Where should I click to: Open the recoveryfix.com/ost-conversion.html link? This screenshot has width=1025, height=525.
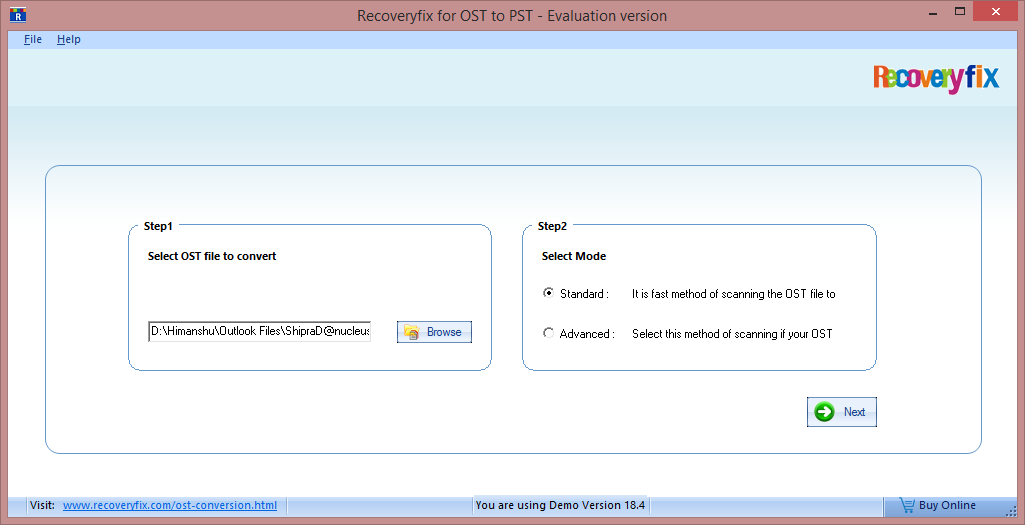[170, 505]
